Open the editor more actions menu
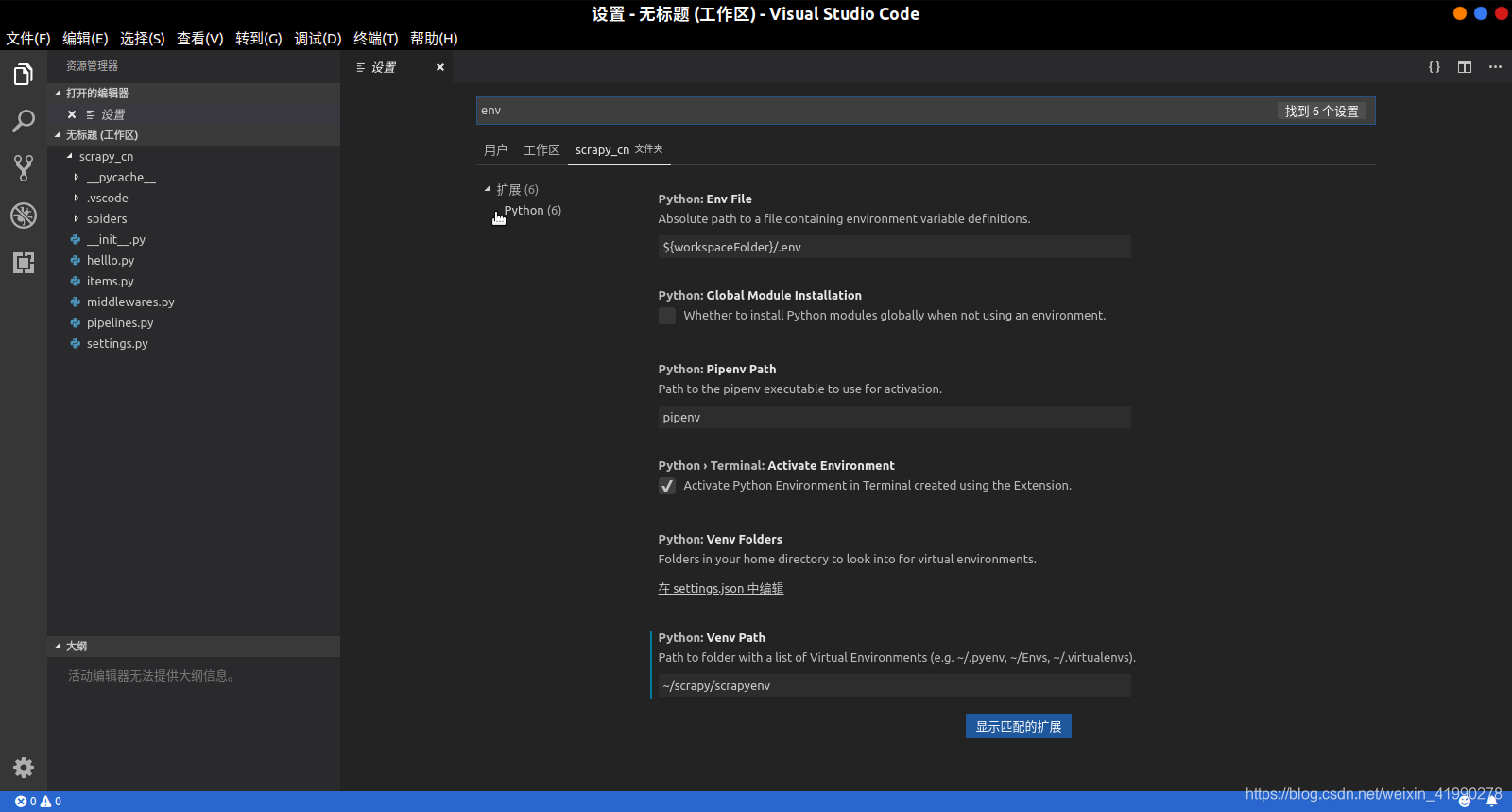Image resolution: width=1512 pixels, height=812 pixels. (1495, 67)
